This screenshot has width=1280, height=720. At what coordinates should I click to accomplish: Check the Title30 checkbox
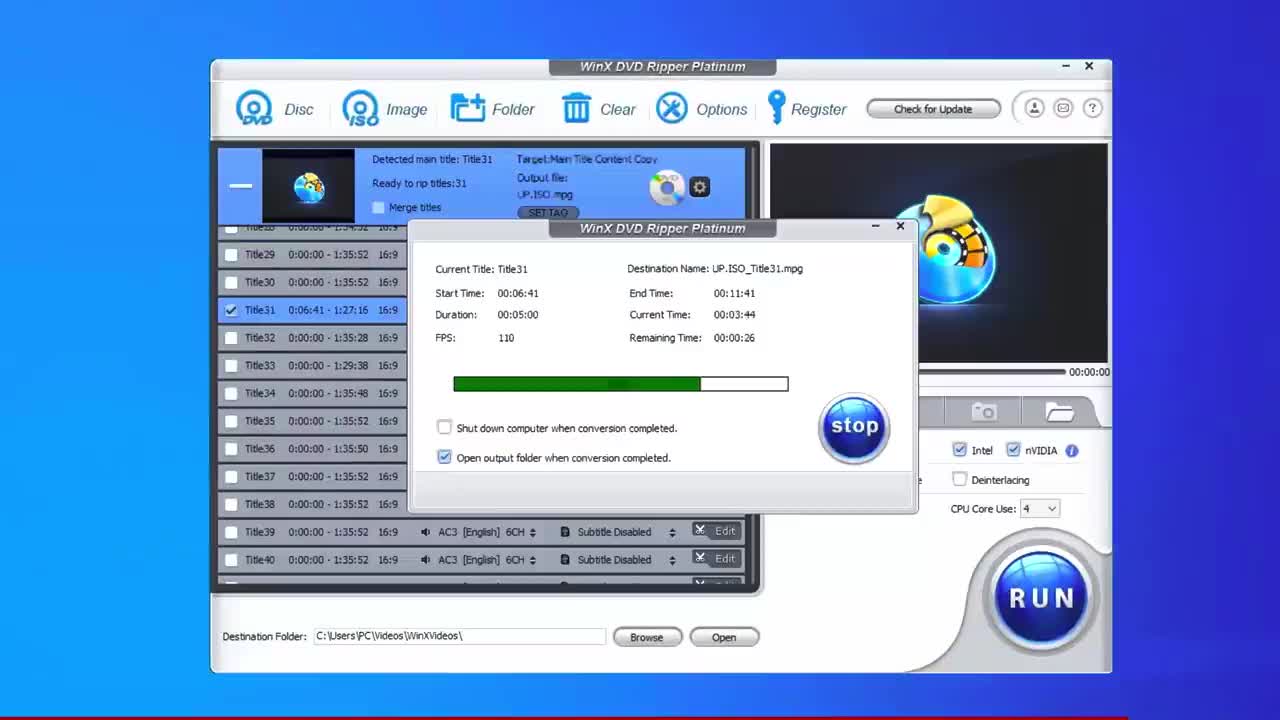[231, 283]
